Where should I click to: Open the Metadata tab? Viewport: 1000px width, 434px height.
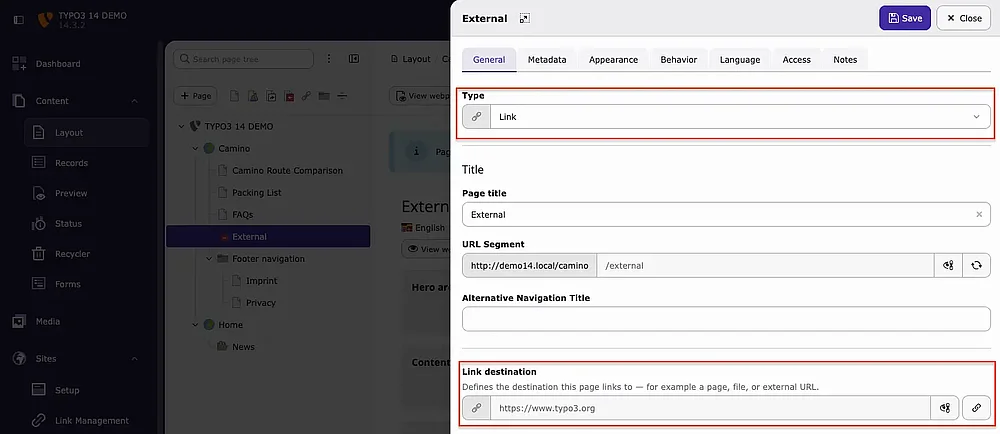547,59
